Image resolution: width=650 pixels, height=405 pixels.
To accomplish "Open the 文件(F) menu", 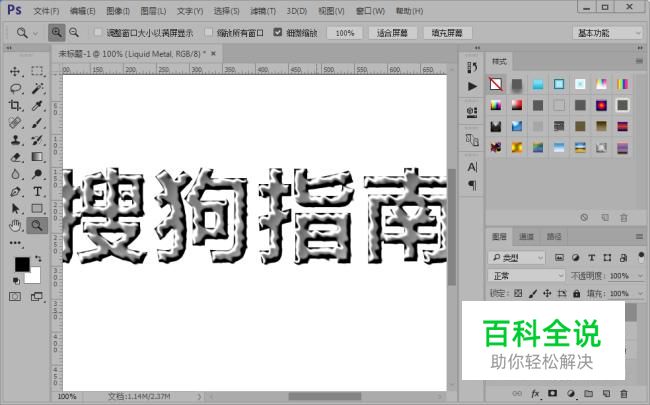I will (x=46, y=11).
